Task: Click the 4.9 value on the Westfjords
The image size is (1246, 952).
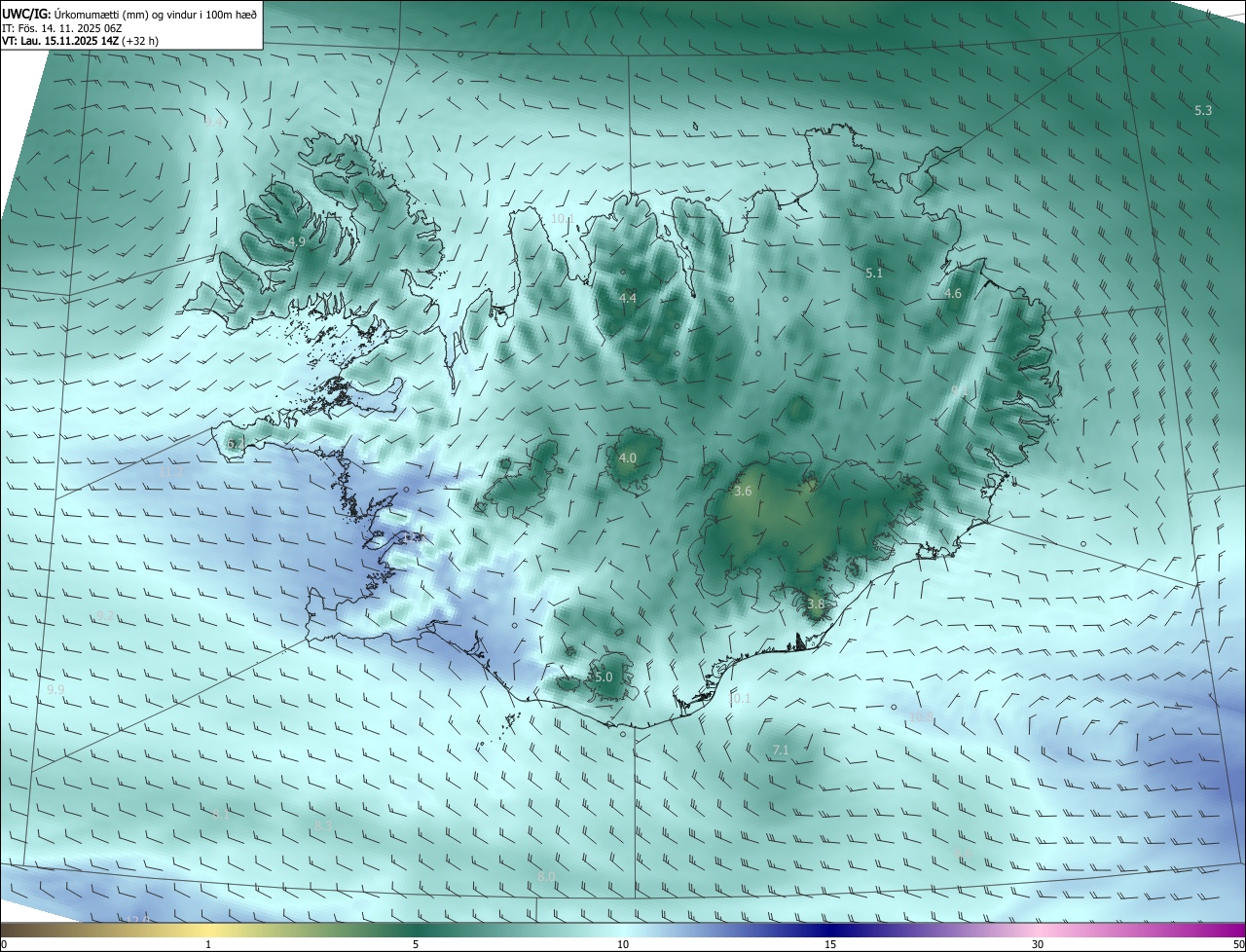Action: tap(297, 241)
